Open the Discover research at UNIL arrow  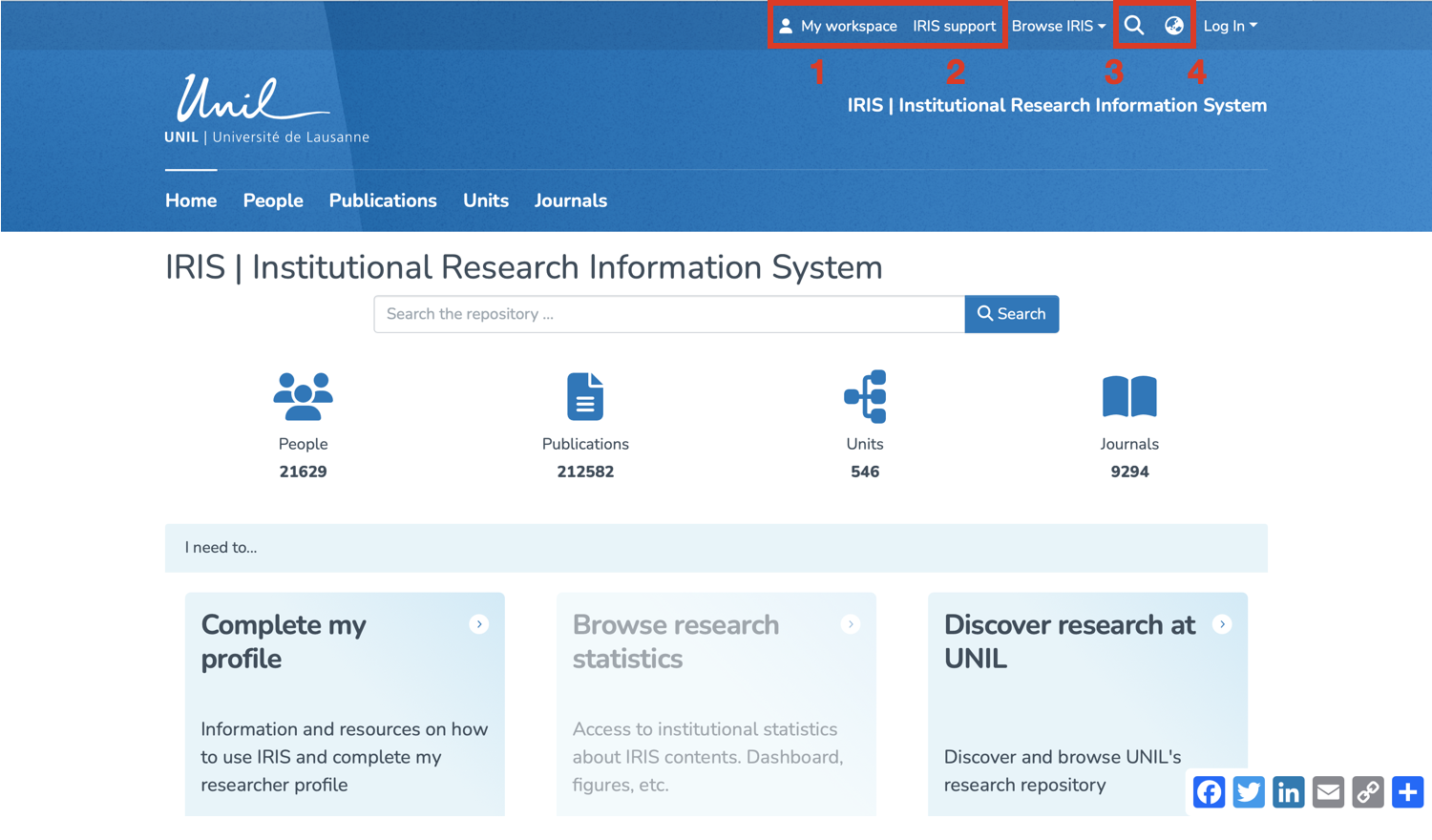(x=1222, y=624)
